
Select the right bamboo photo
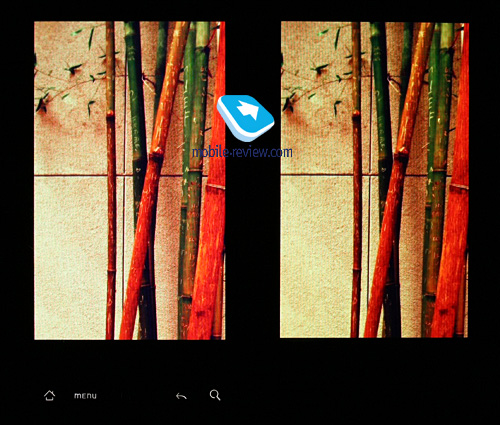[x=374, y=180]
